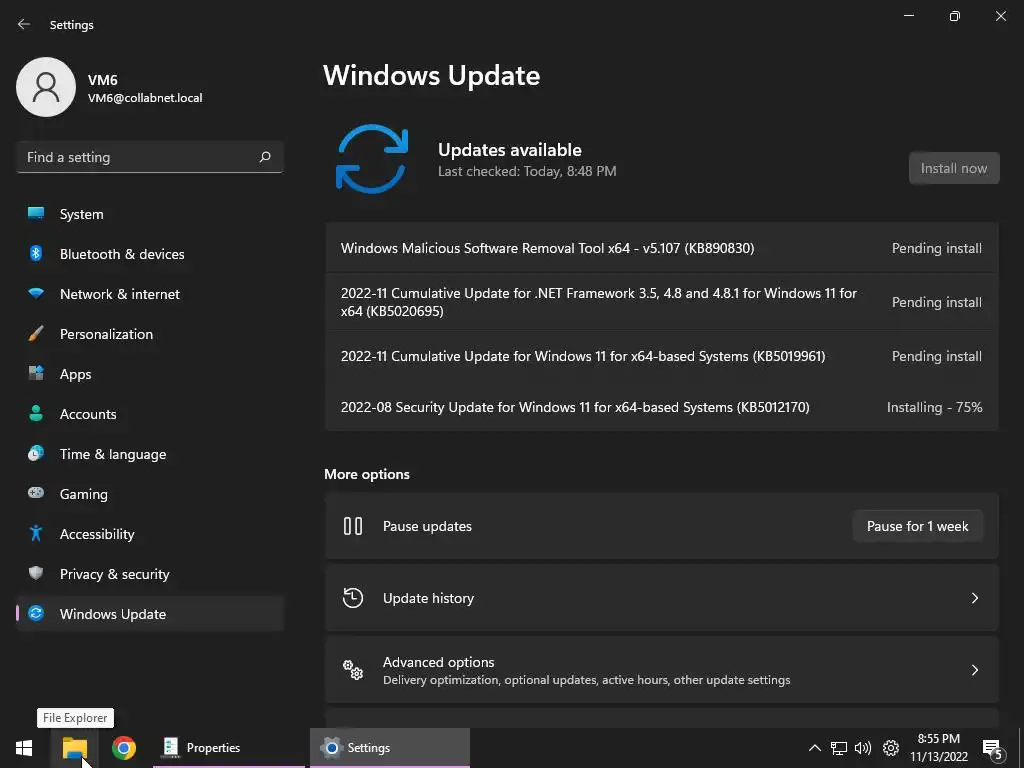Image resolution: width=1024 pixels, height=768 pixels.
Task: Click the Pause updates label
Action: tap(427, 526)
